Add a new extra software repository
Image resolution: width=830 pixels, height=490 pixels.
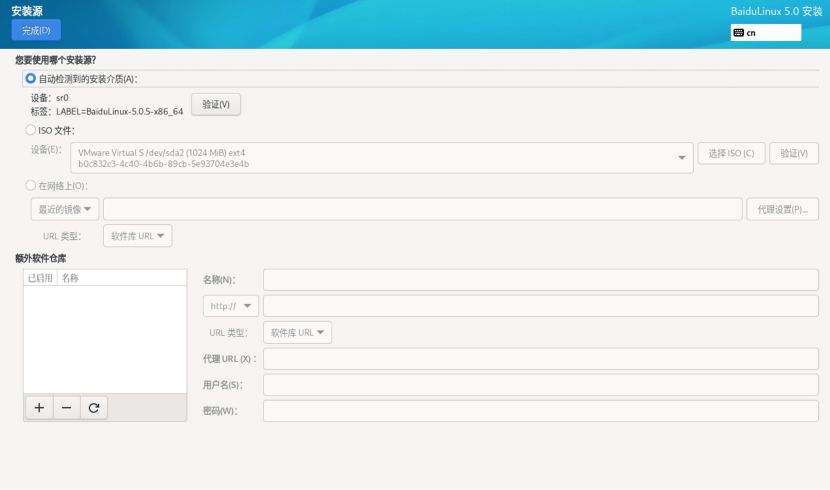[39, 407]
